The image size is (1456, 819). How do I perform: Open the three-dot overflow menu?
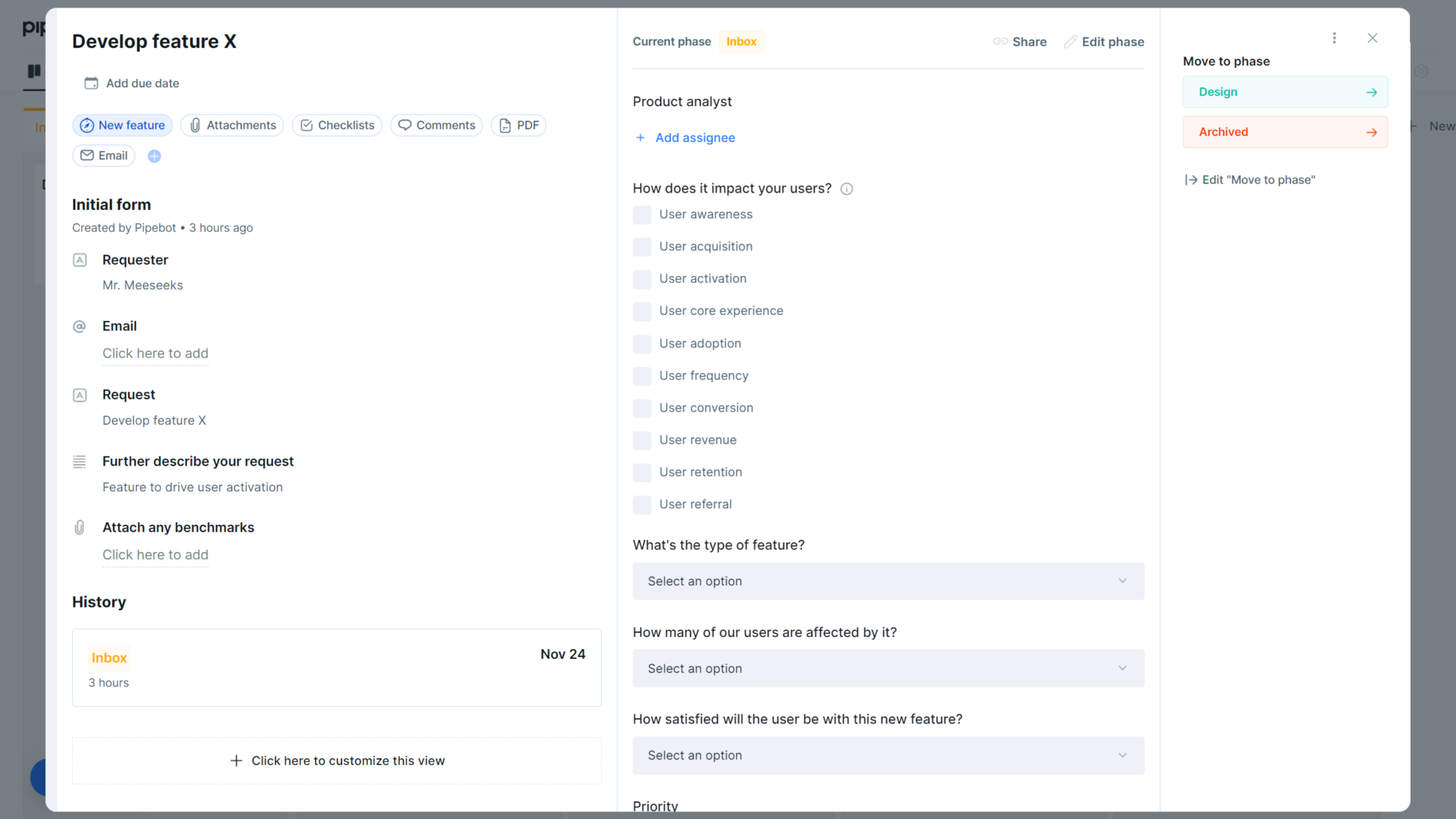click(1335, 38)
